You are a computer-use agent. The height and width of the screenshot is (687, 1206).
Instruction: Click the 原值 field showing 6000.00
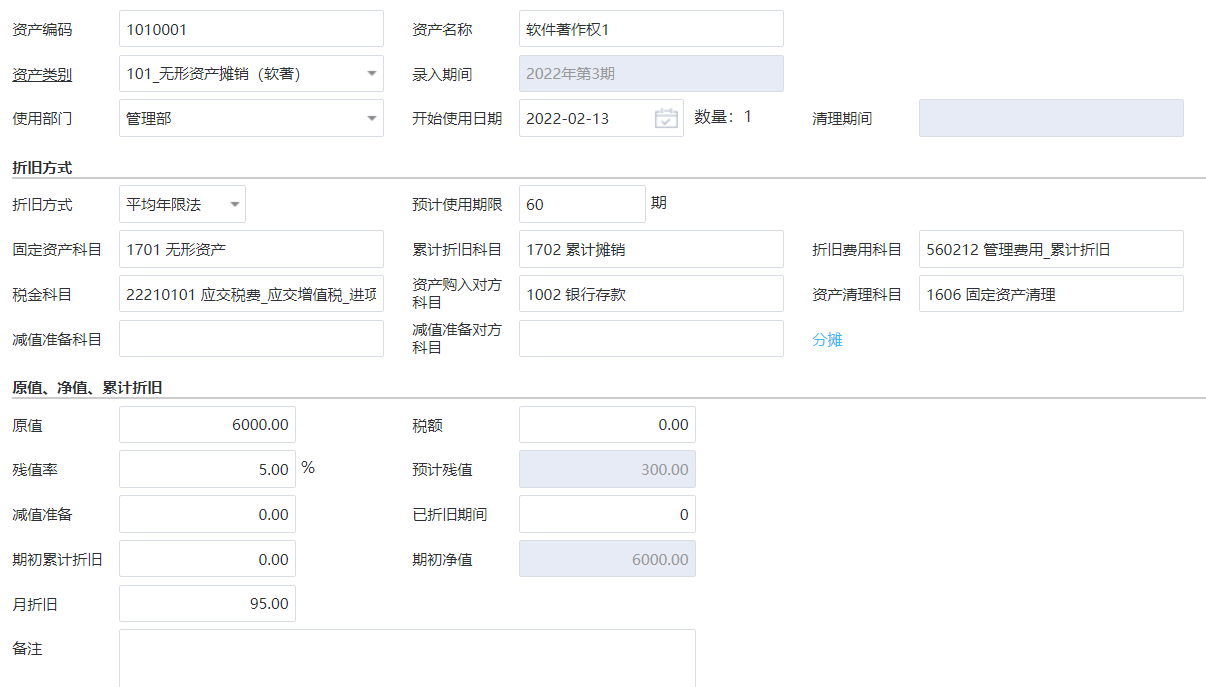(207, 424)
